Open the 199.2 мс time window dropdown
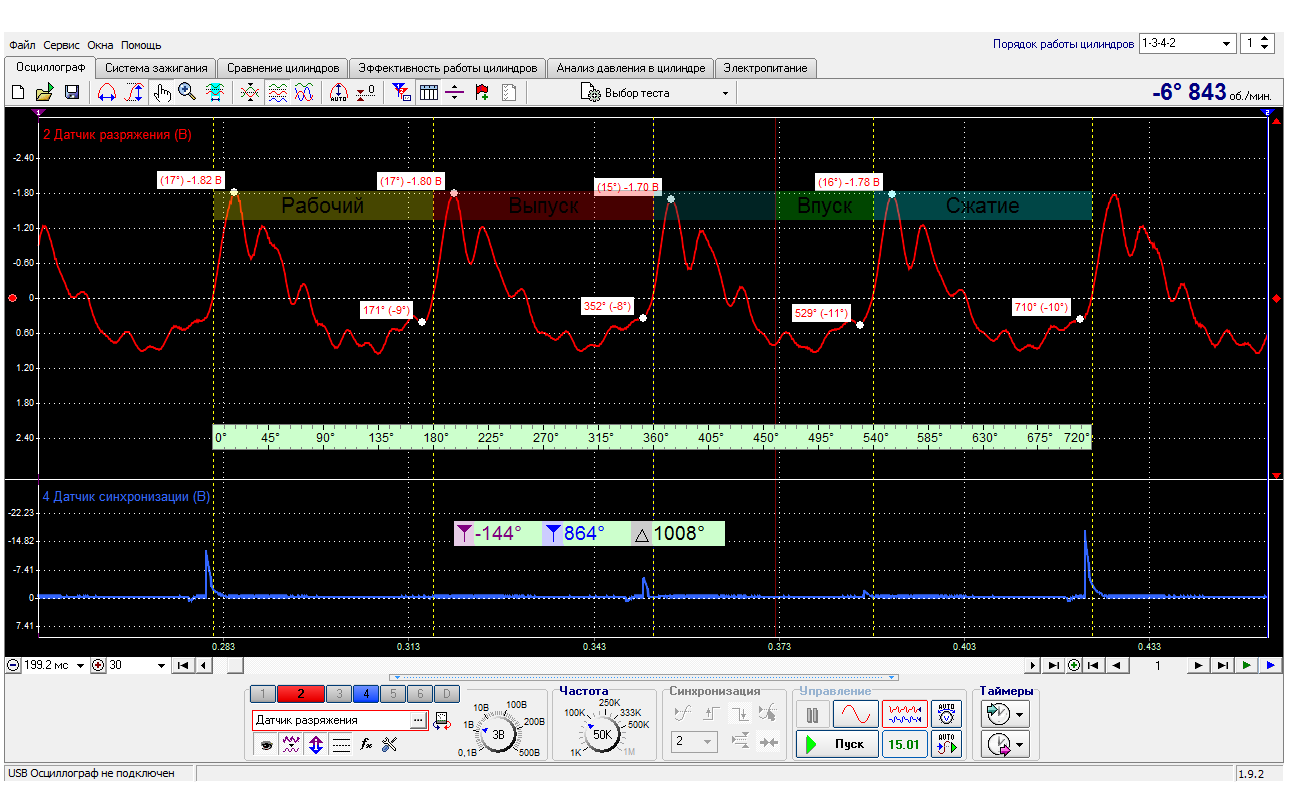This screenshot has height=786, width=1296. pos(56,665)
